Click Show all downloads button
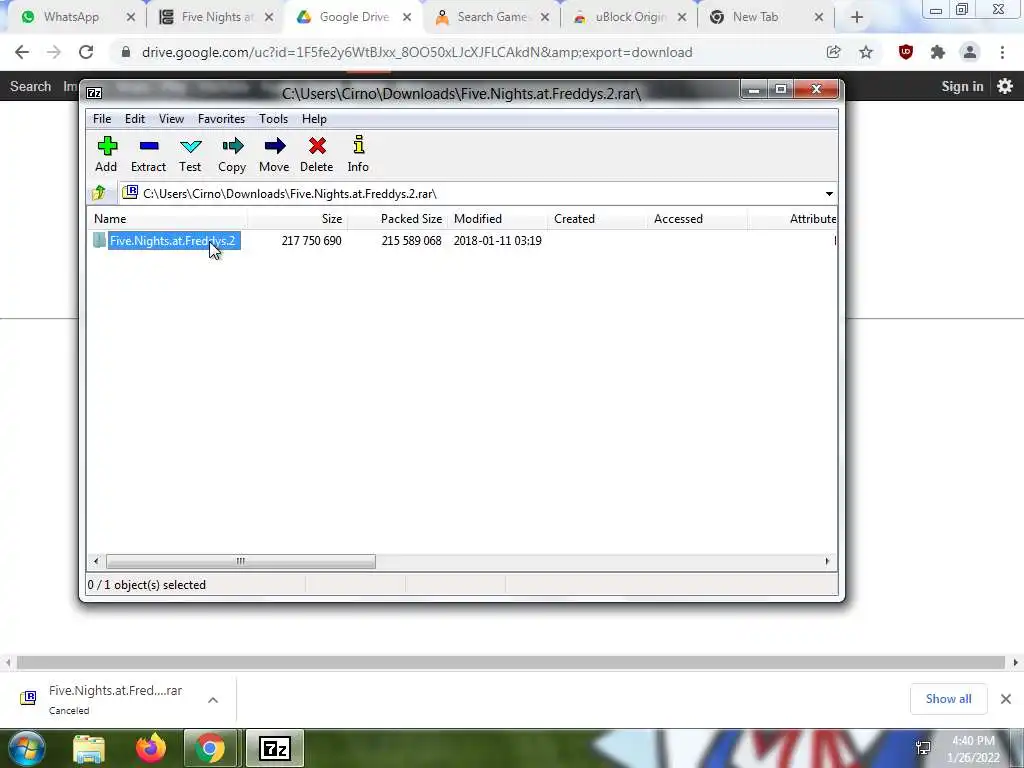Screen dimensions: 1024x768 pos(948,699)
